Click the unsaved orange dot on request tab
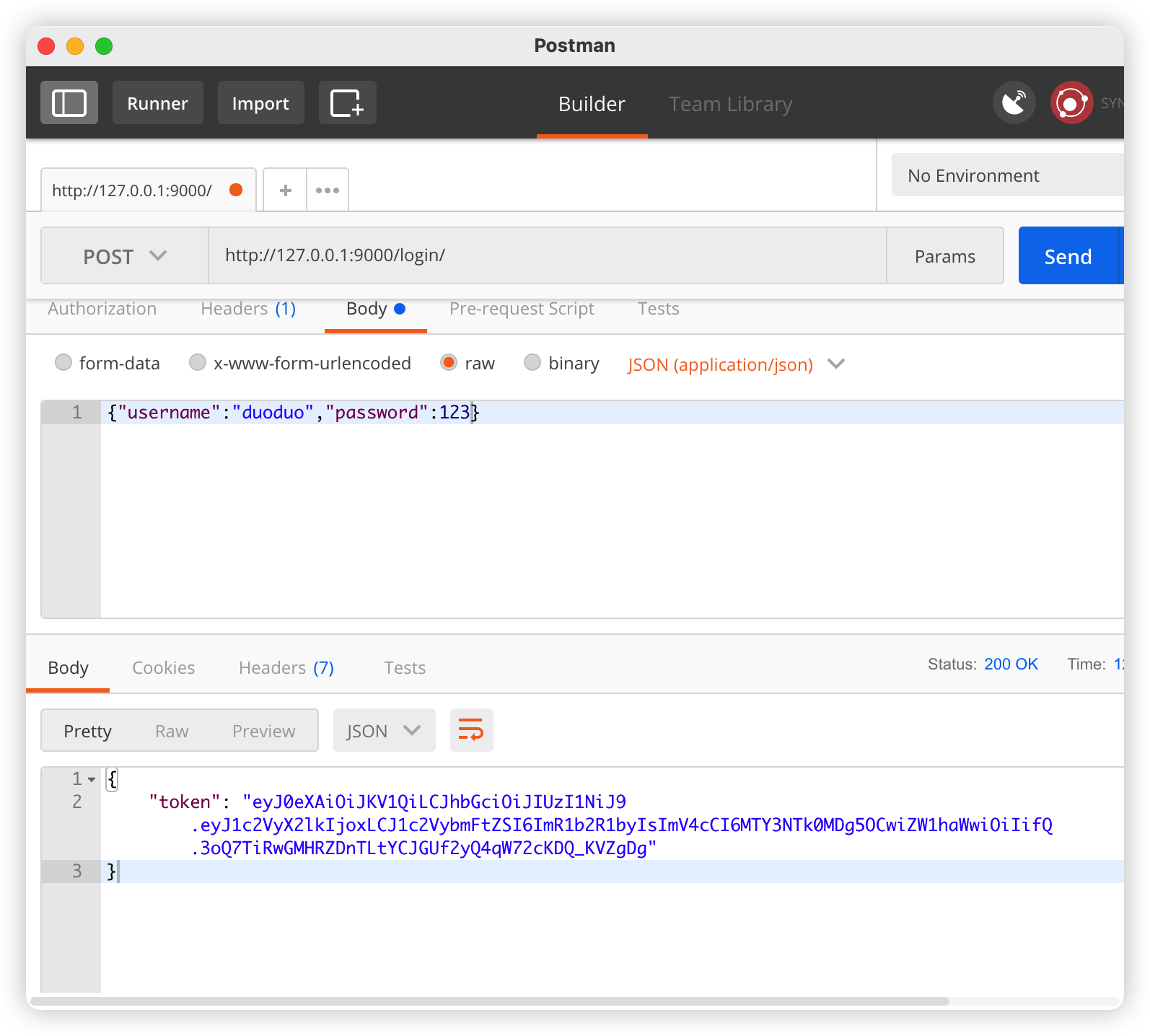This screenshot has height=1036, width=1150. [x=236, y=190]
